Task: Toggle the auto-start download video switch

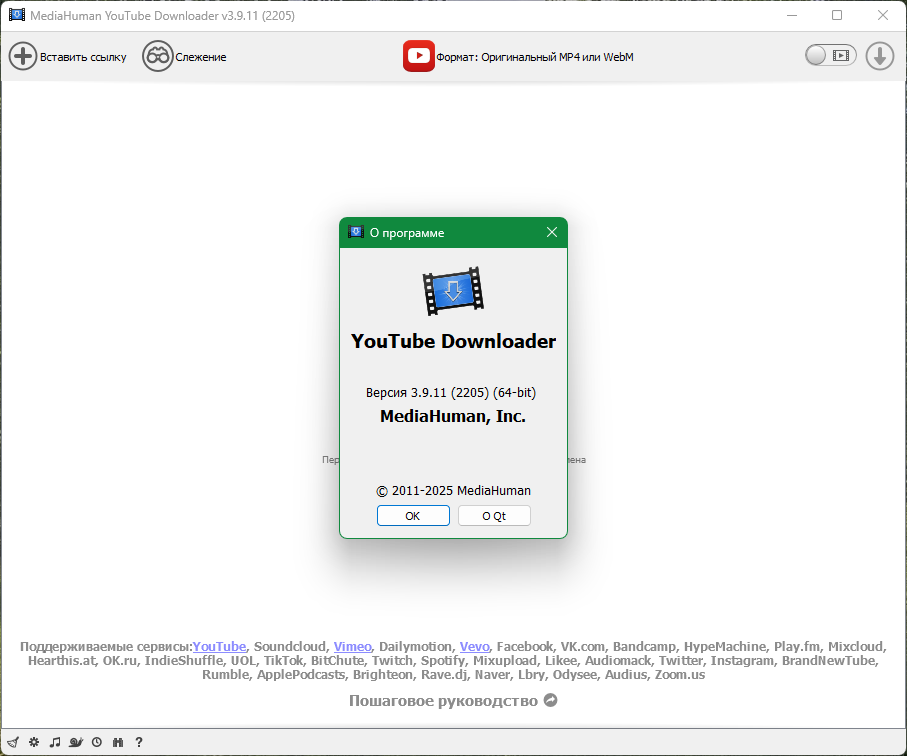Action: click(830, 56)
